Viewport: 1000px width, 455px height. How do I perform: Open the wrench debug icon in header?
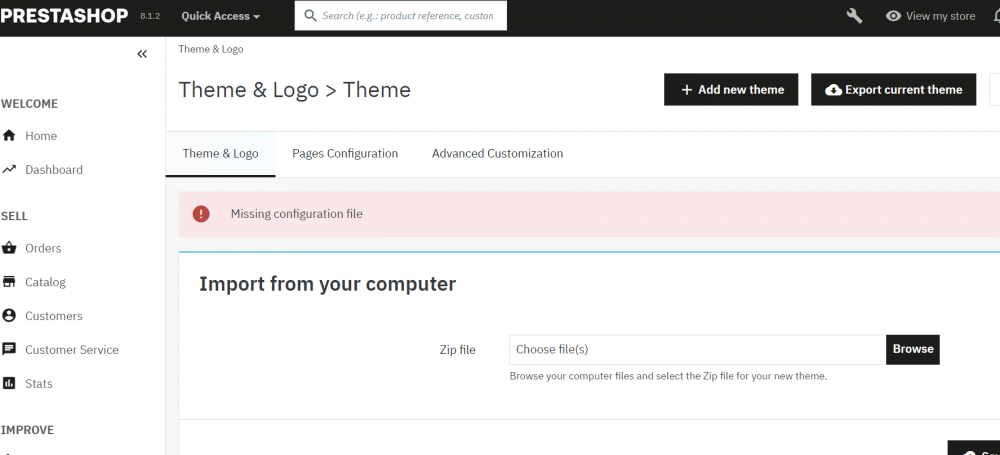(854, 16)
